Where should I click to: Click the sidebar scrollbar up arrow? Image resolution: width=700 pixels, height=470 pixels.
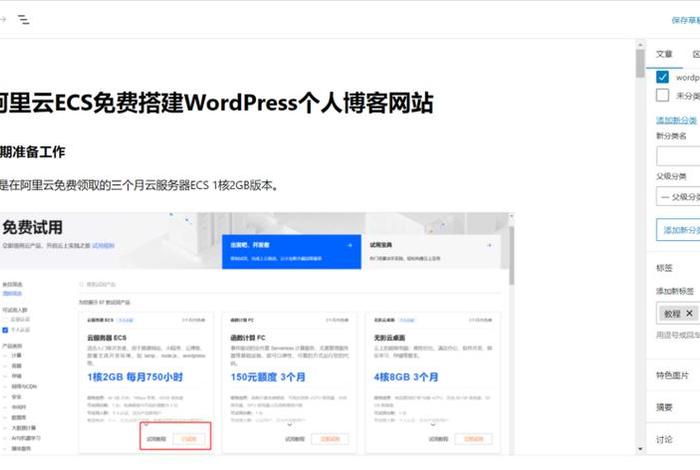pos(640,45)
